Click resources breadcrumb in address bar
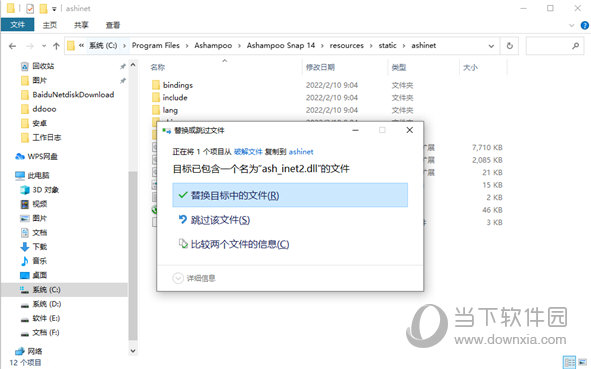 pos(346,45)
